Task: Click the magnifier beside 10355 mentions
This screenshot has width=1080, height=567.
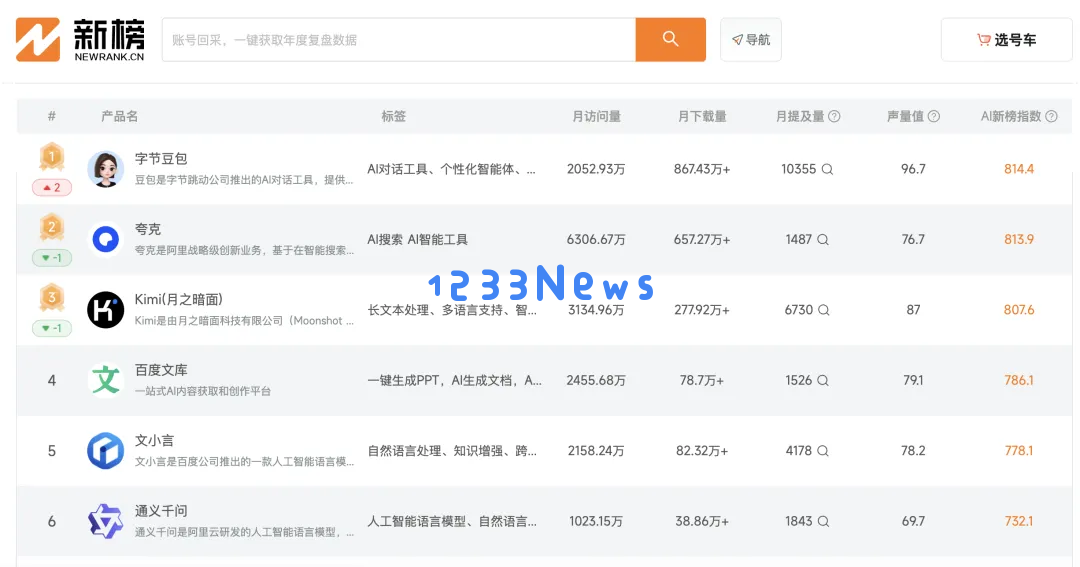Action: [x=827, y=169]
